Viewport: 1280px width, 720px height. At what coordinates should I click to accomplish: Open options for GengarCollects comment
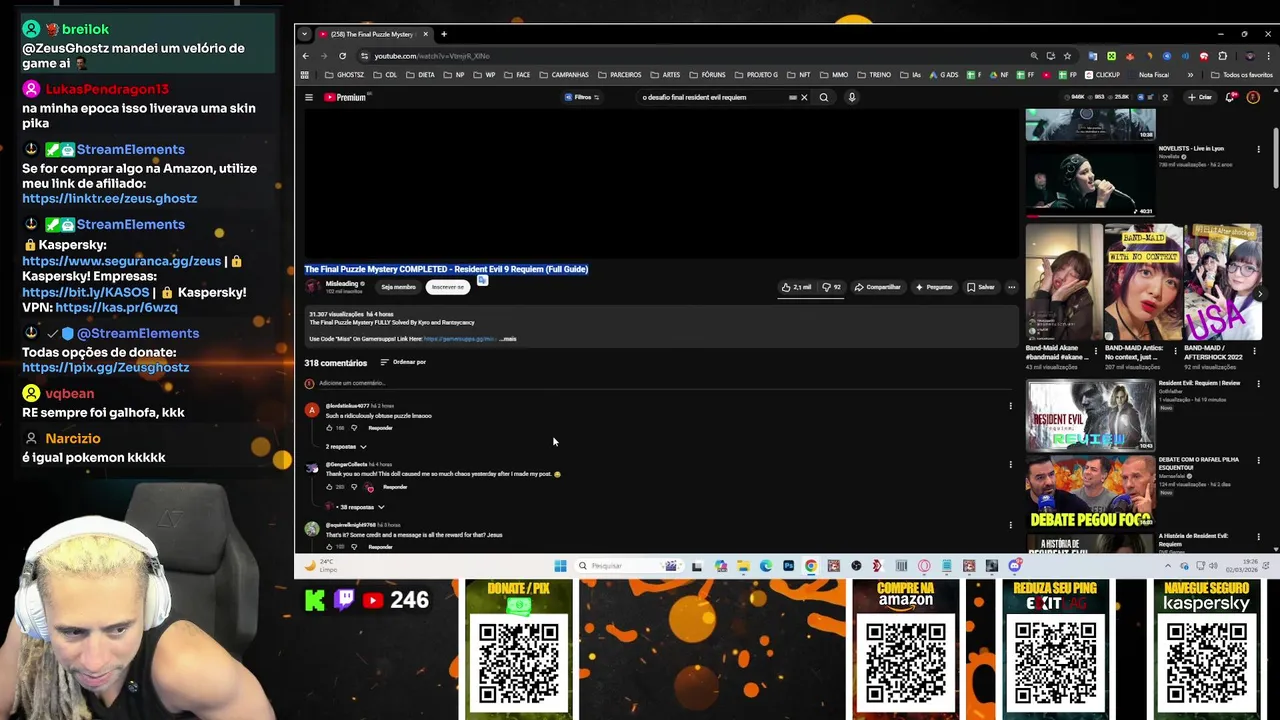point(1010,465)
